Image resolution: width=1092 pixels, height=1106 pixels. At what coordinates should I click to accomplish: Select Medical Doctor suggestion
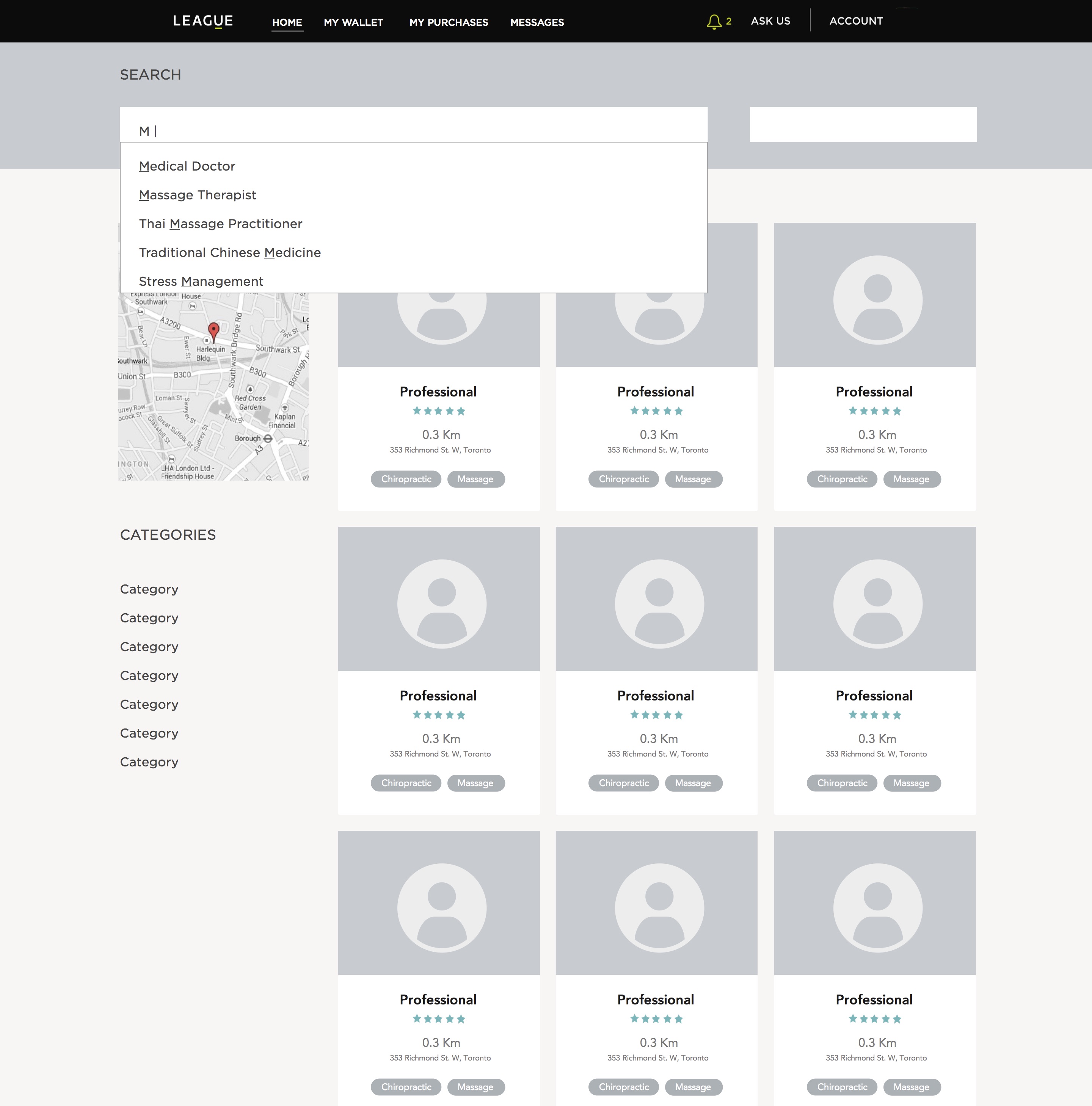(187, 166)
